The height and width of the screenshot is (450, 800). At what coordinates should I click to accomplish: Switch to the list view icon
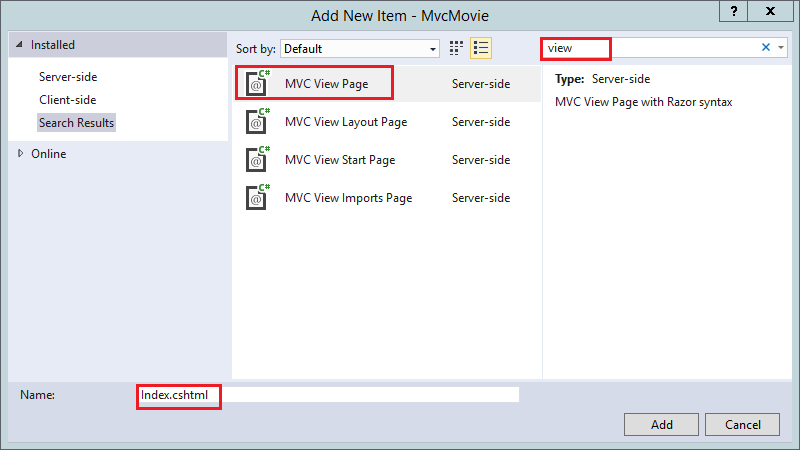click(x=481, y=48)
